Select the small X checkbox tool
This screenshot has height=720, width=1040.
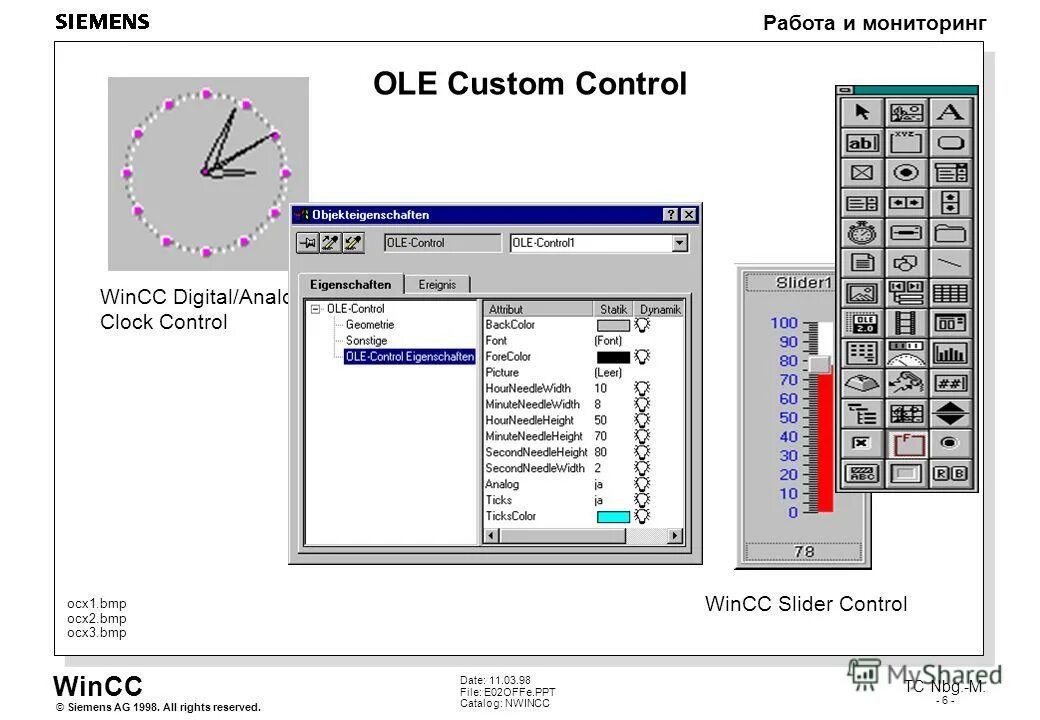(x=862, y=444)
